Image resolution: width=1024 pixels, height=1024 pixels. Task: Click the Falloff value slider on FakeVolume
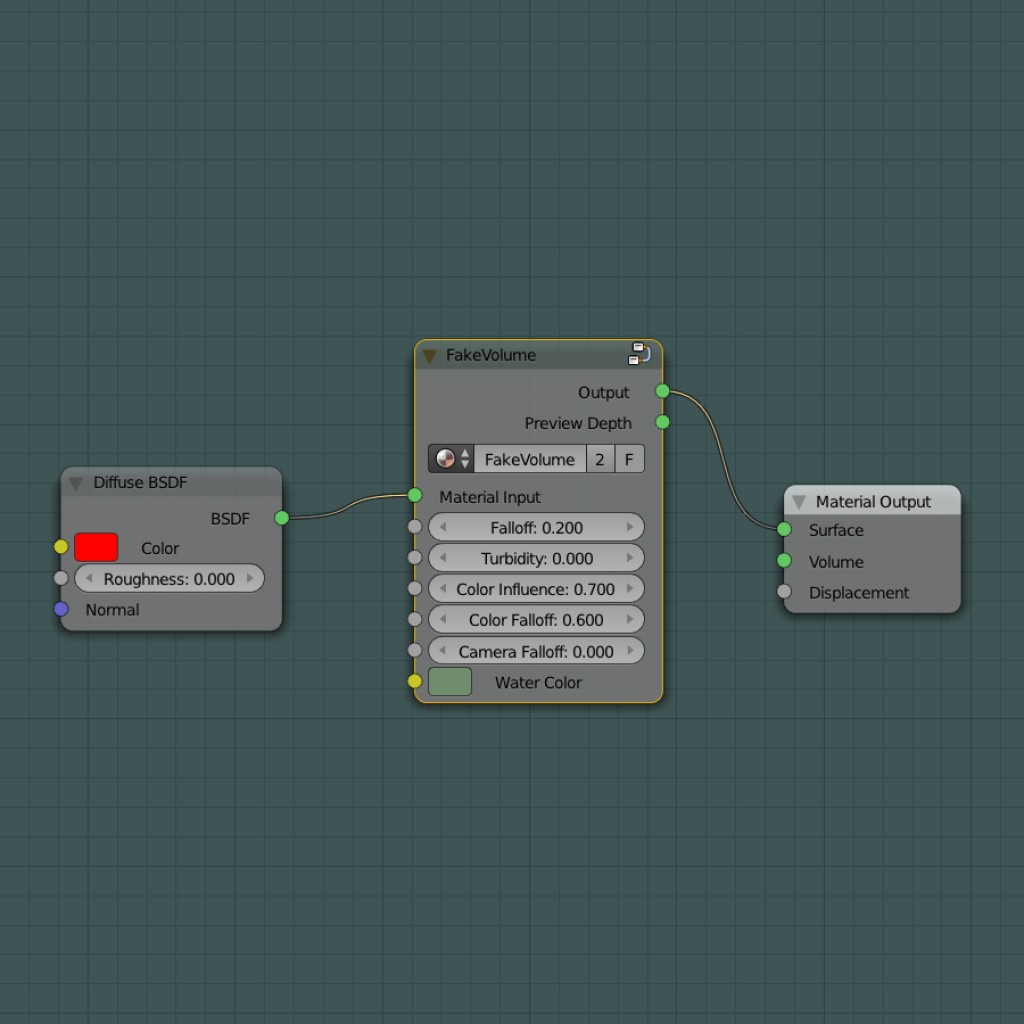[x=536, y=527]
